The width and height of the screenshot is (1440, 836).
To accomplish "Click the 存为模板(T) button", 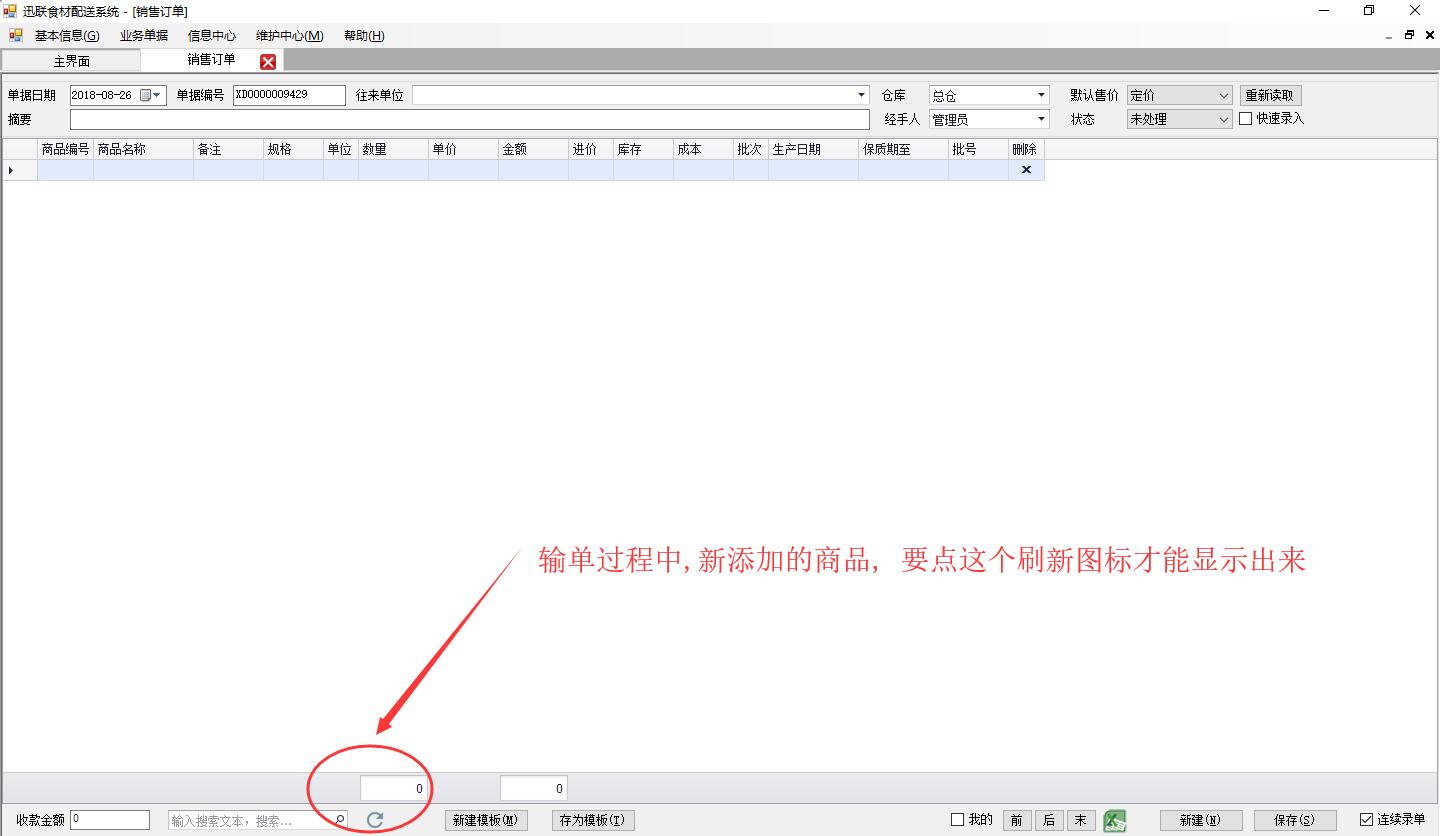I will click(x=593, y=820).
